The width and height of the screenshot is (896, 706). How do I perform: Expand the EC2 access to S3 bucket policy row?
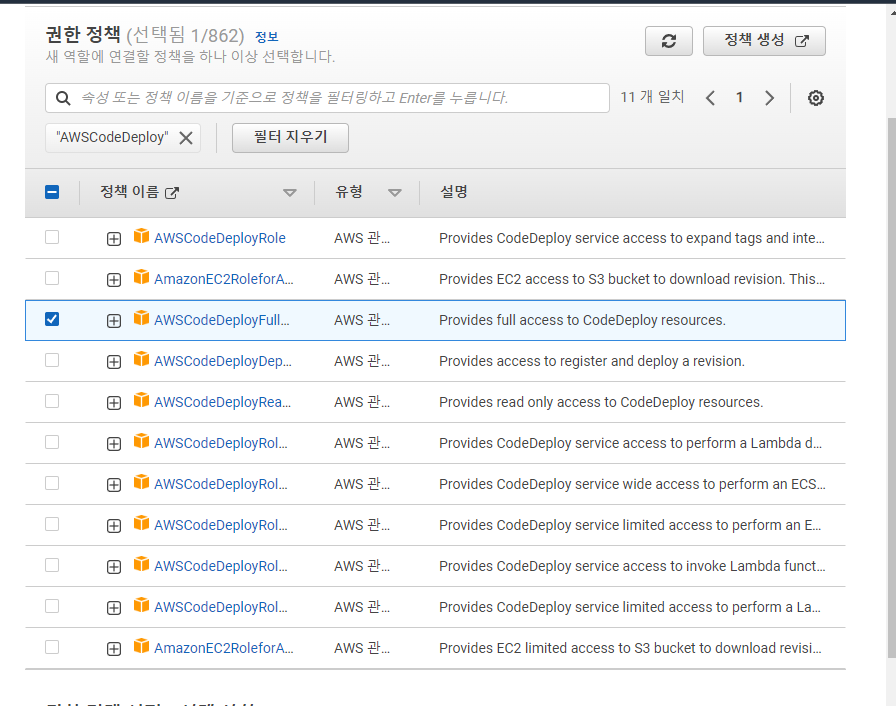(114, 280)
